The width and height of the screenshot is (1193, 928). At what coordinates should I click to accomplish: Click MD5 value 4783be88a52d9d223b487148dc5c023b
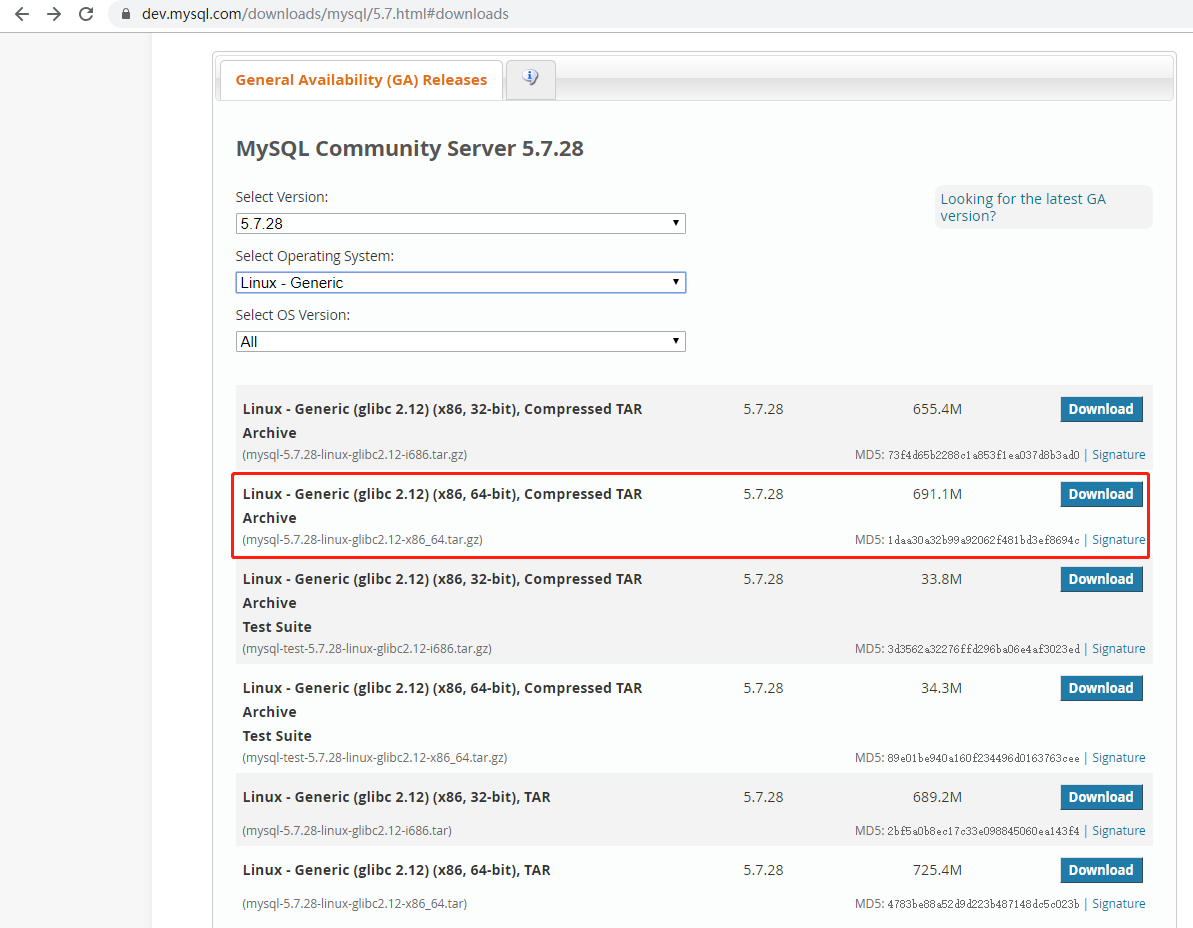(x=983, y=904)
